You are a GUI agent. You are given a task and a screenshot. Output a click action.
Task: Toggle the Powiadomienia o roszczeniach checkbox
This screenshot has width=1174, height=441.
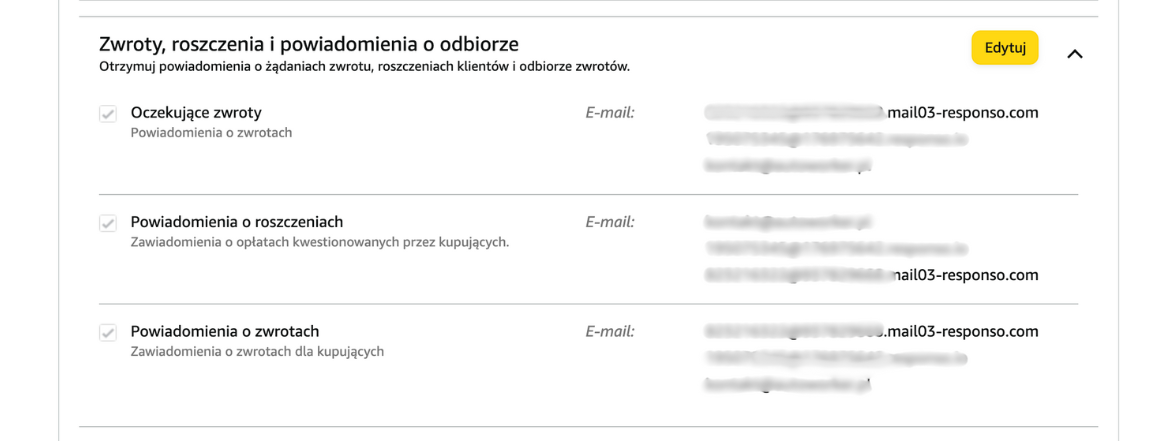coord(108,223)
